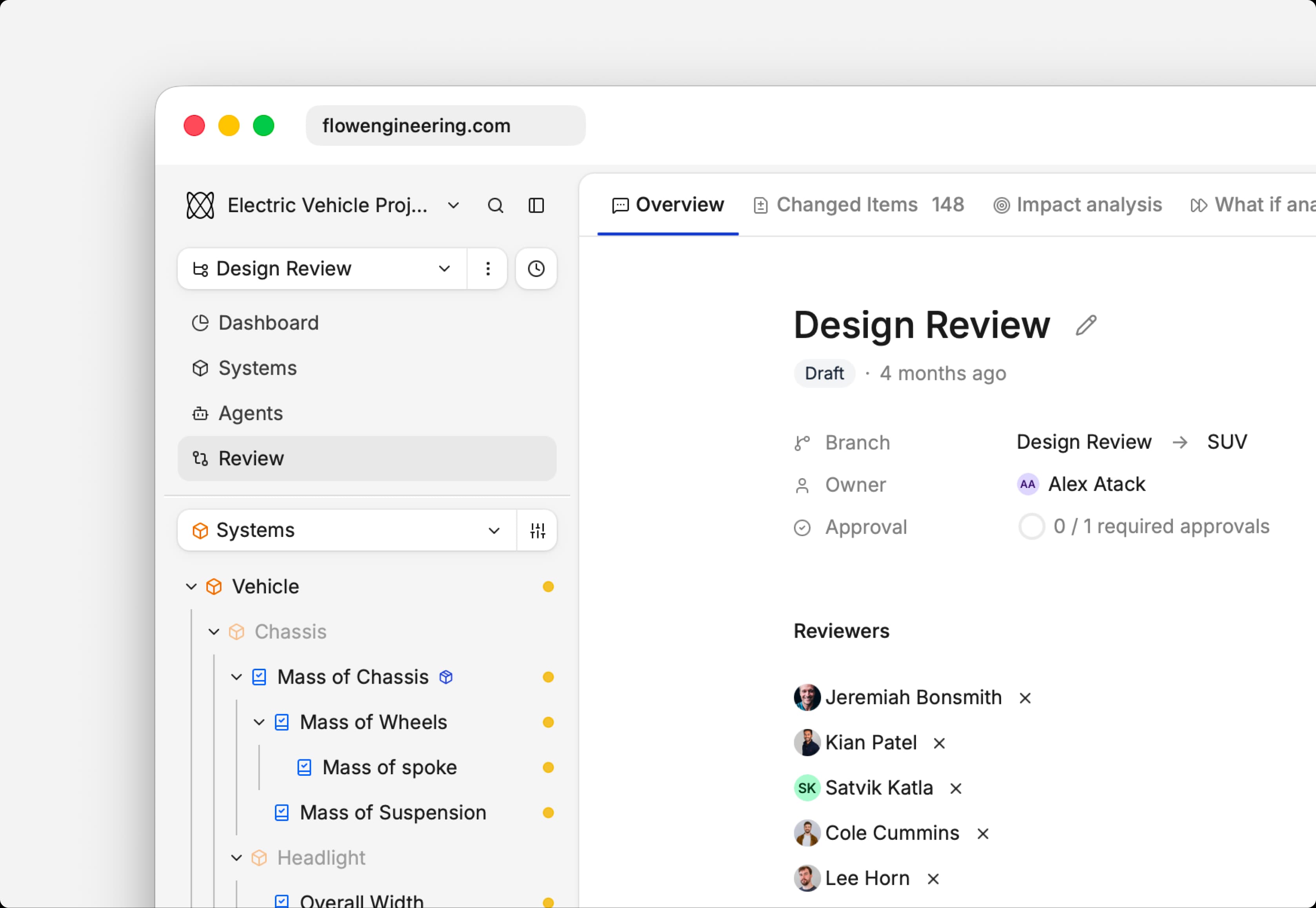Click the Flow logo icon

pyautogui.click(x=200, y=206)
